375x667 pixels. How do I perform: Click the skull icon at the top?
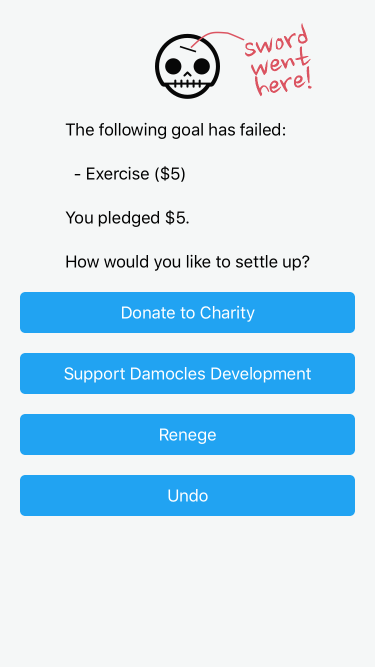point(188,66)
